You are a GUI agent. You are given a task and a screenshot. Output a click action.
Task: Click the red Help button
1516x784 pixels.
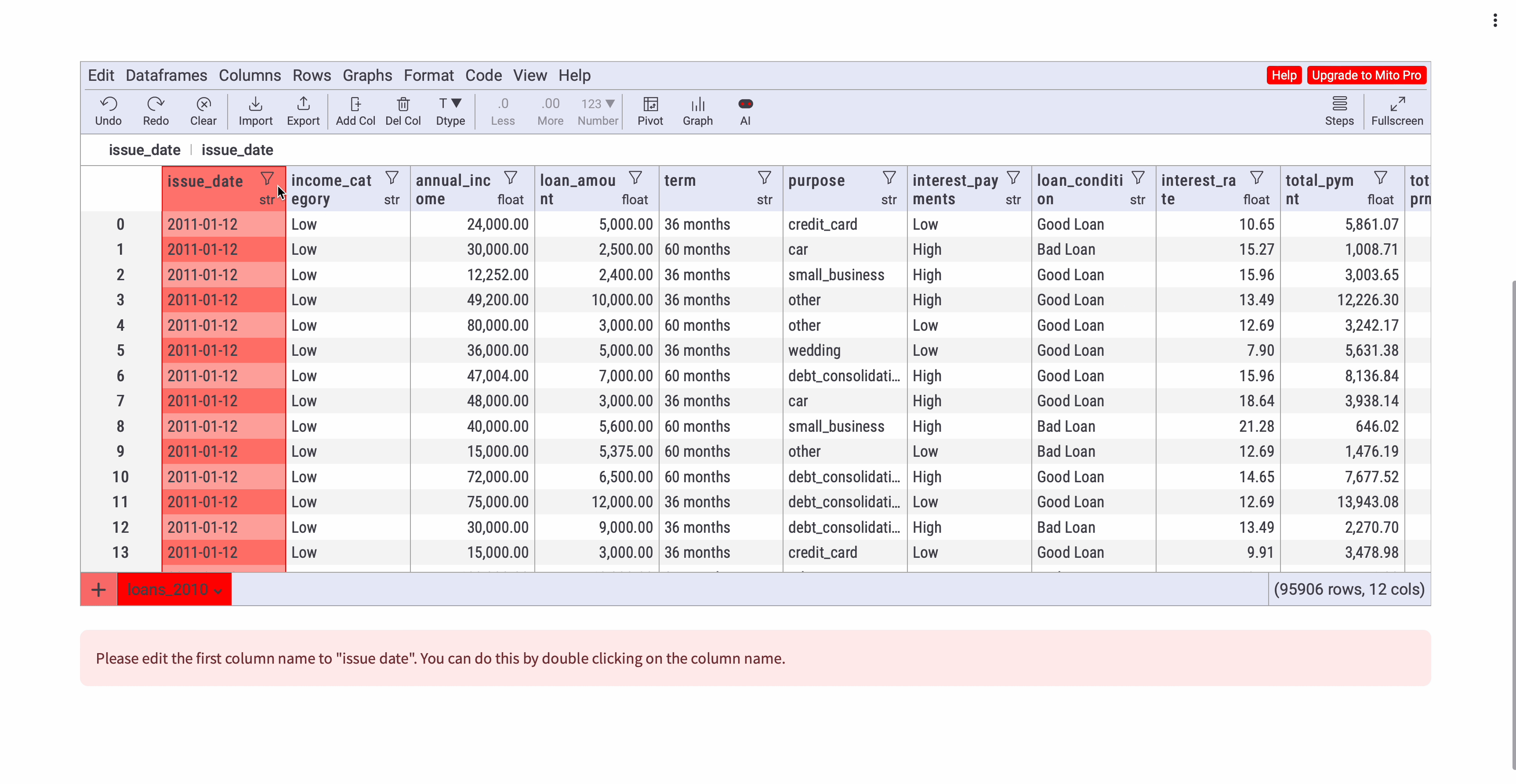point(1284,75)
